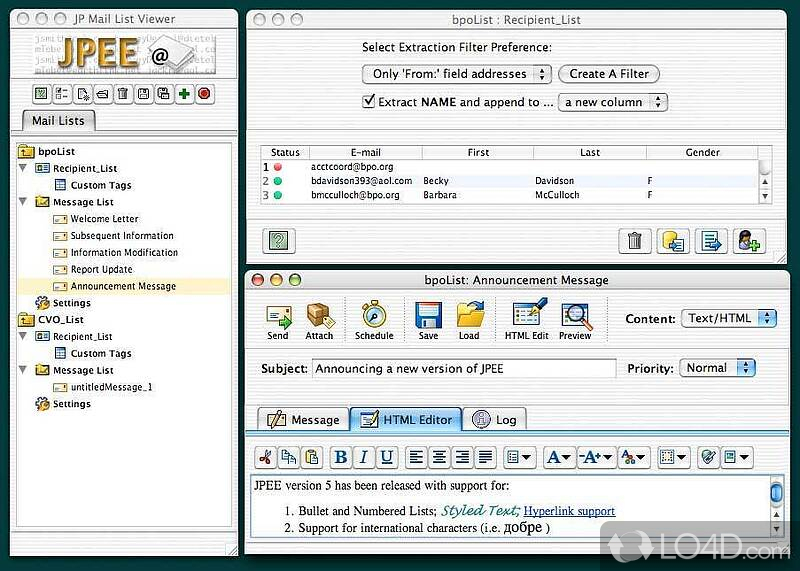This screenshot has width=800, height=571.
Task: Uncheck the Extract NAME checkbox
Action: (x=369, y=102)
